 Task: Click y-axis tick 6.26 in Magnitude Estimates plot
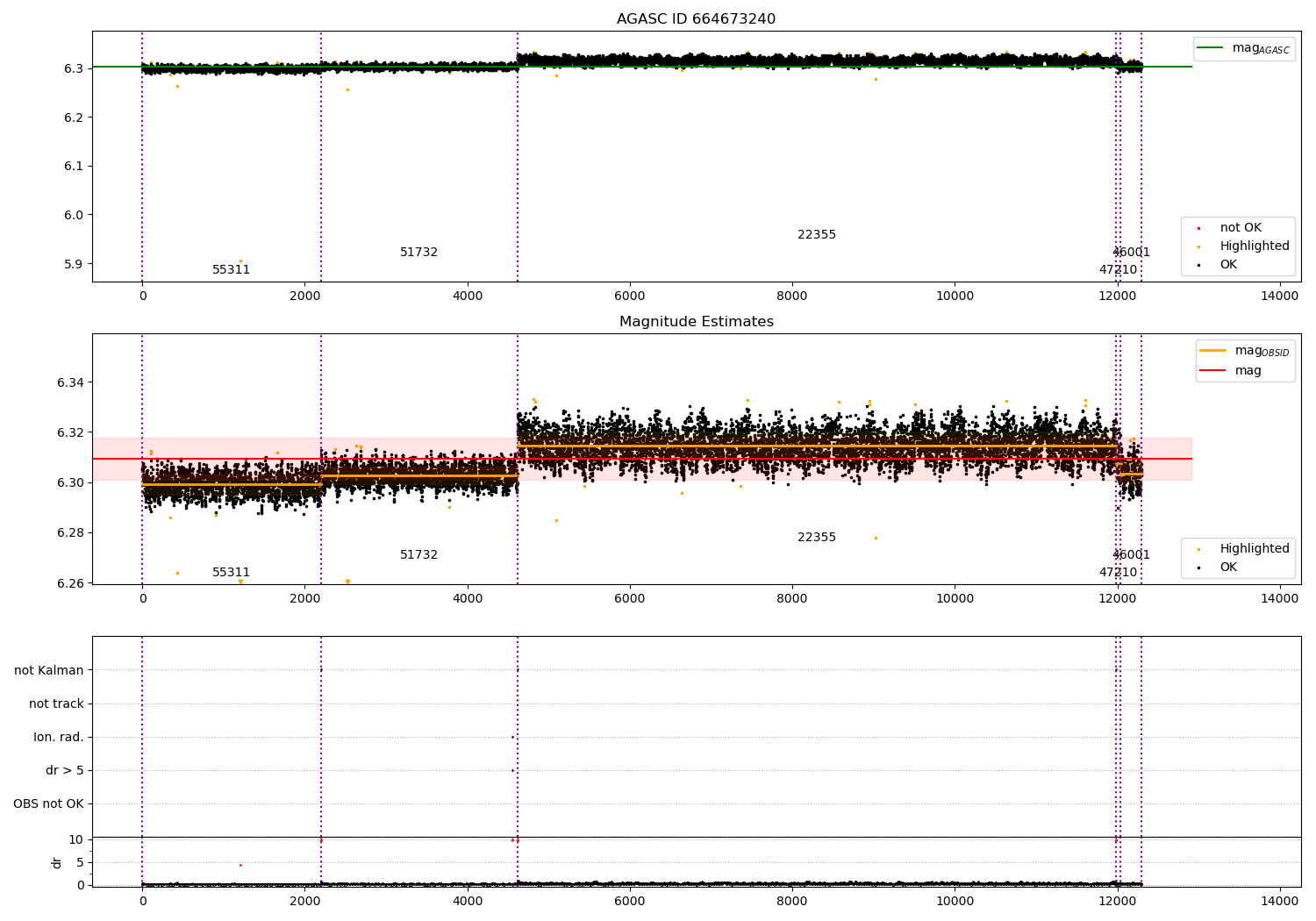(x=70, y=584)
